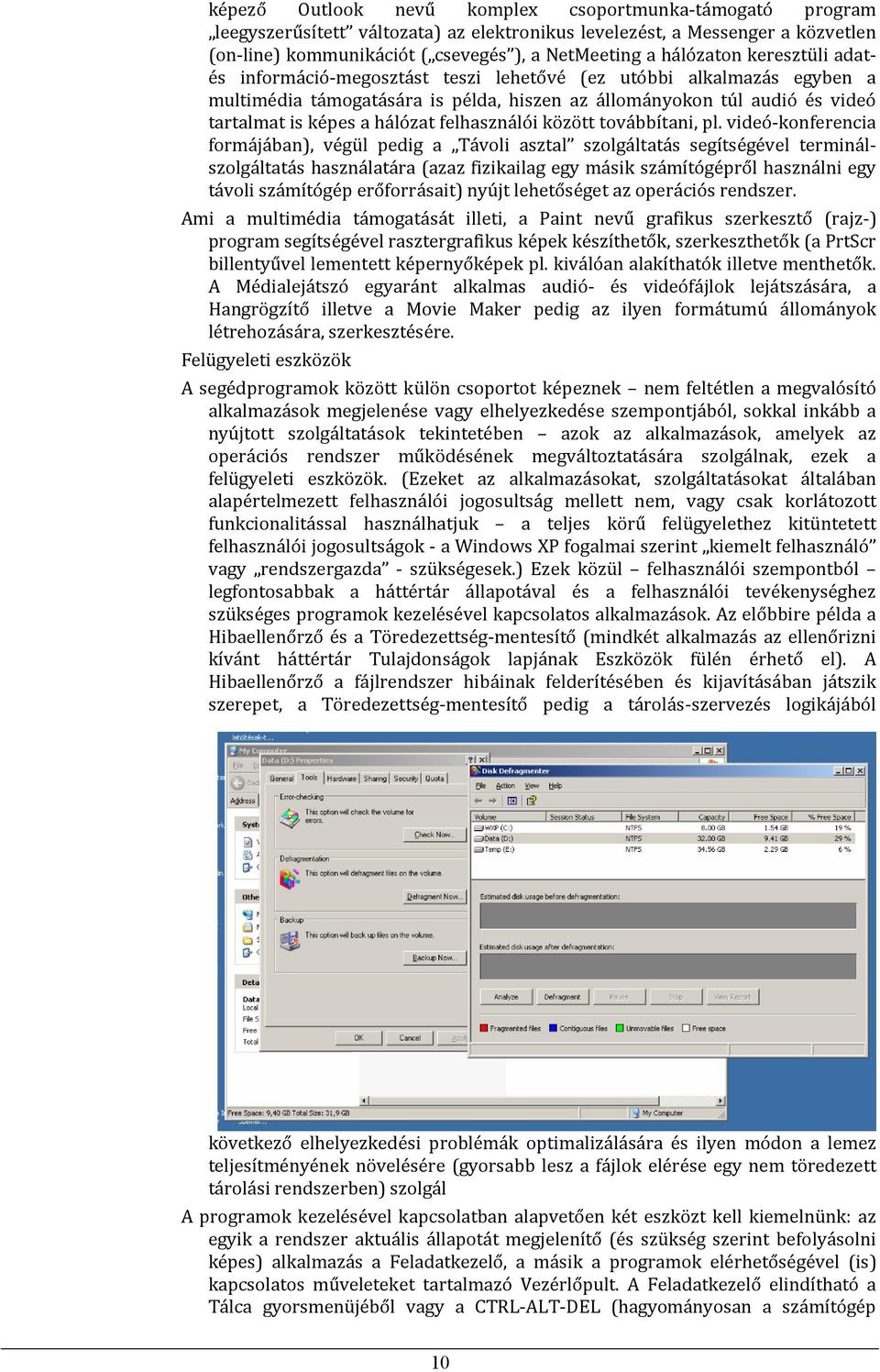Click the Help icon in Disk Defragmenter toolbar

(x=532, y=801)
